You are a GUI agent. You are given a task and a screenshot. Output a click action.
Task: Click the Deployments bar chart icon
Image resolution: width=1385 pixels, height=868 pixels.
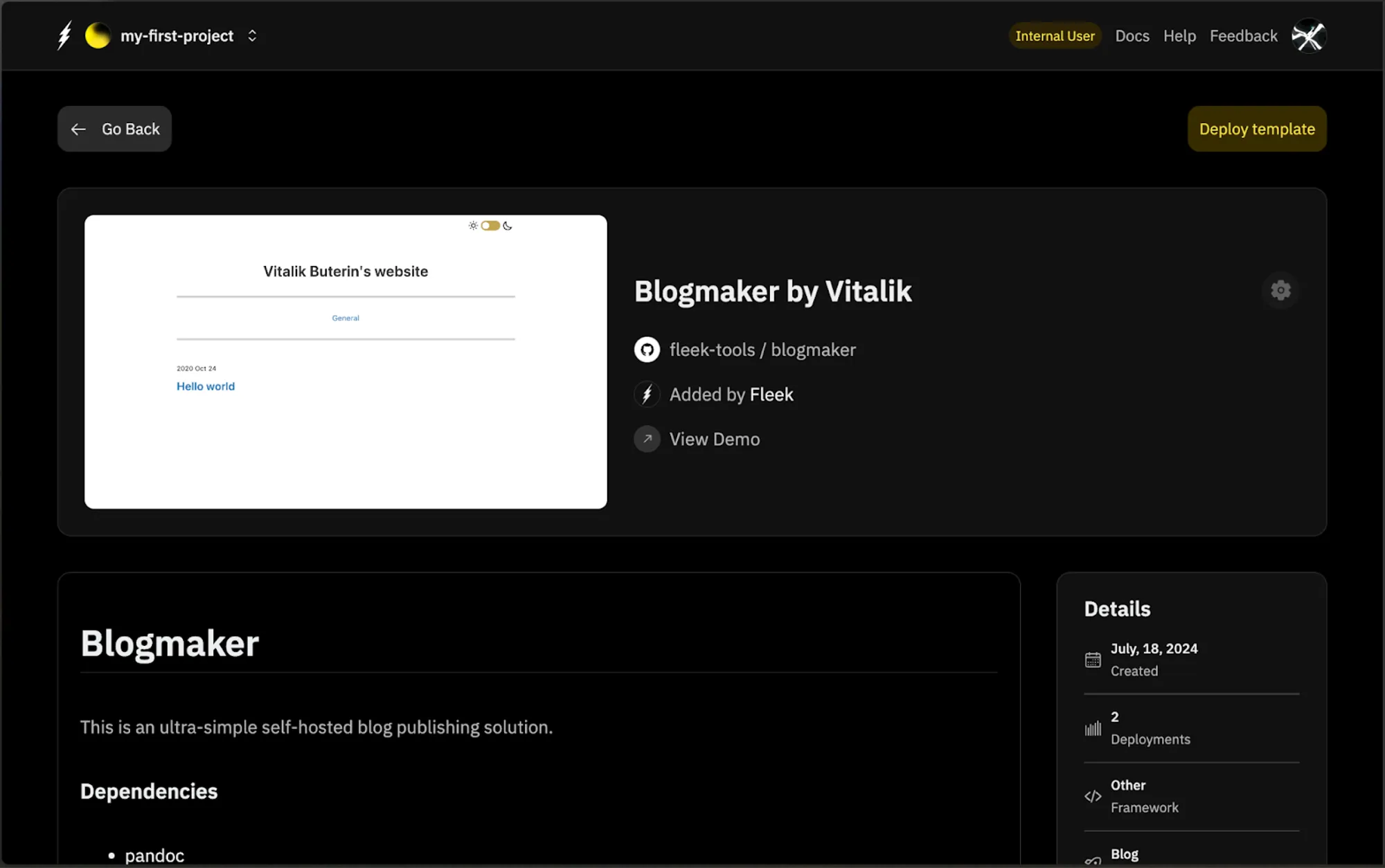1093,728
